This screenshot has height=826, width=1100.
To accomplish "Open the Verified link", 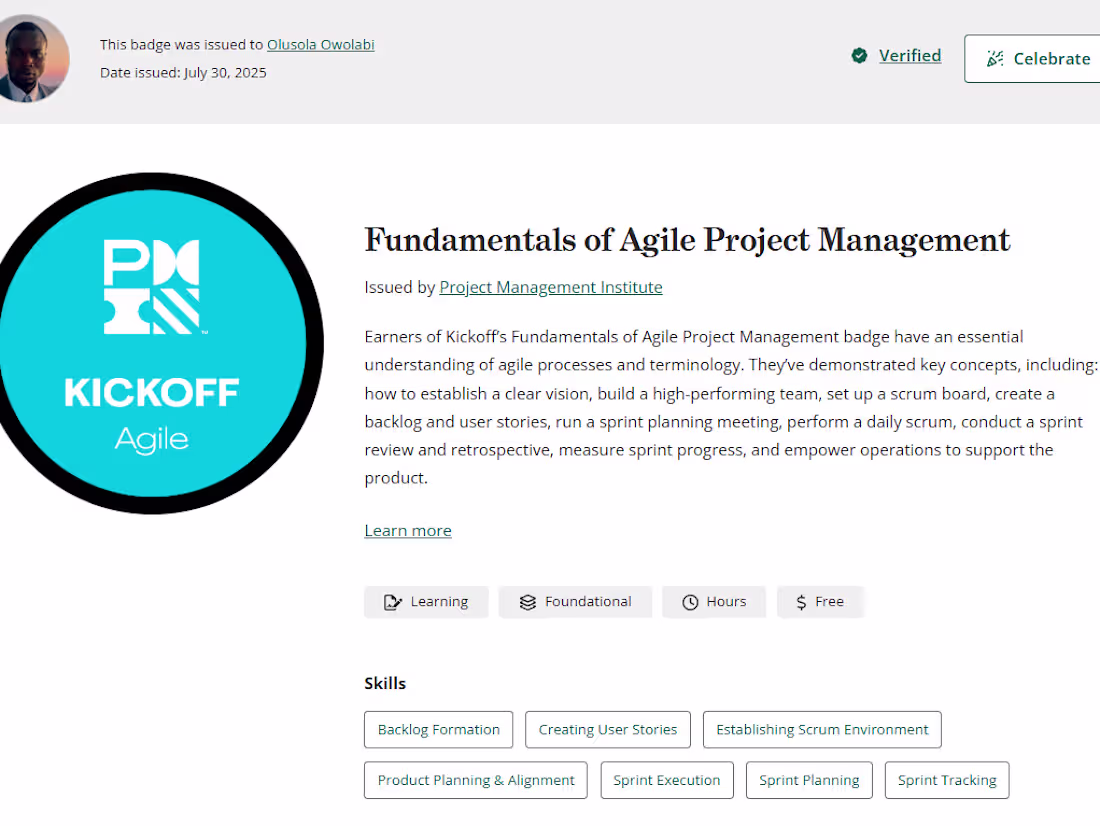I will pos(909,55).
